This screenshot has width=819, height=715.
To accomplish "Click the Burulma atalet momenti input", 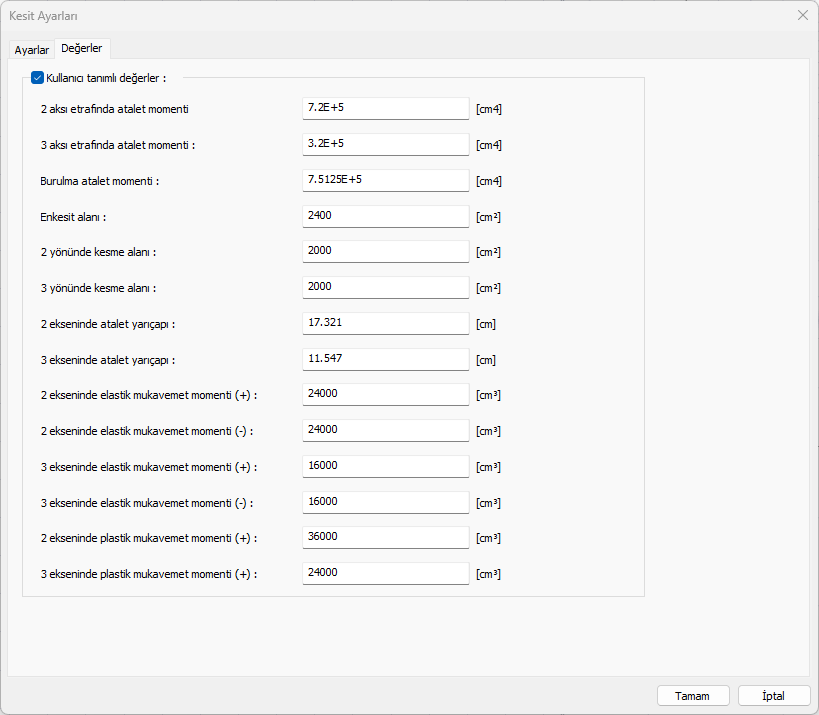I will click(385, 180).
